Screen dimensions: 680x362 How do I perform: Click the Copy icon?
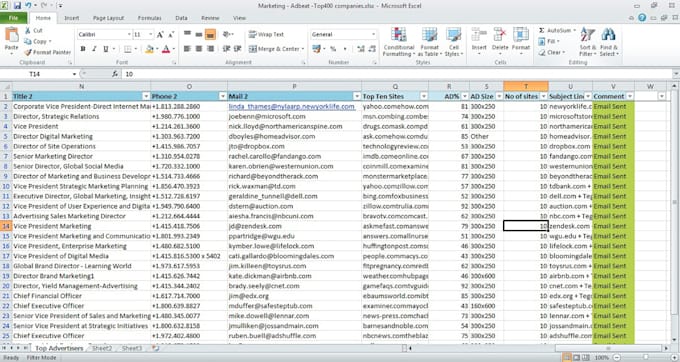coord(28,41)
